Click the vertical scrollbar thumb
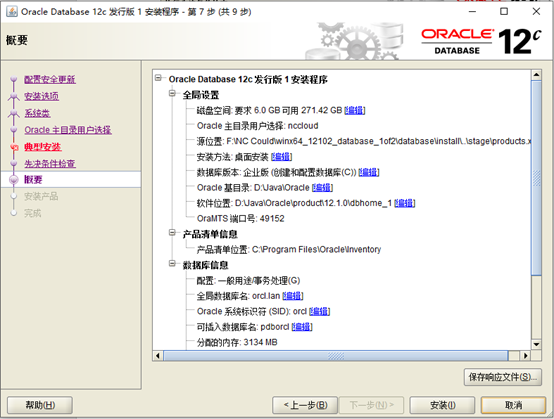Viewport: 554px width, 419px height. pyautogui.click(x=536, y=178)
